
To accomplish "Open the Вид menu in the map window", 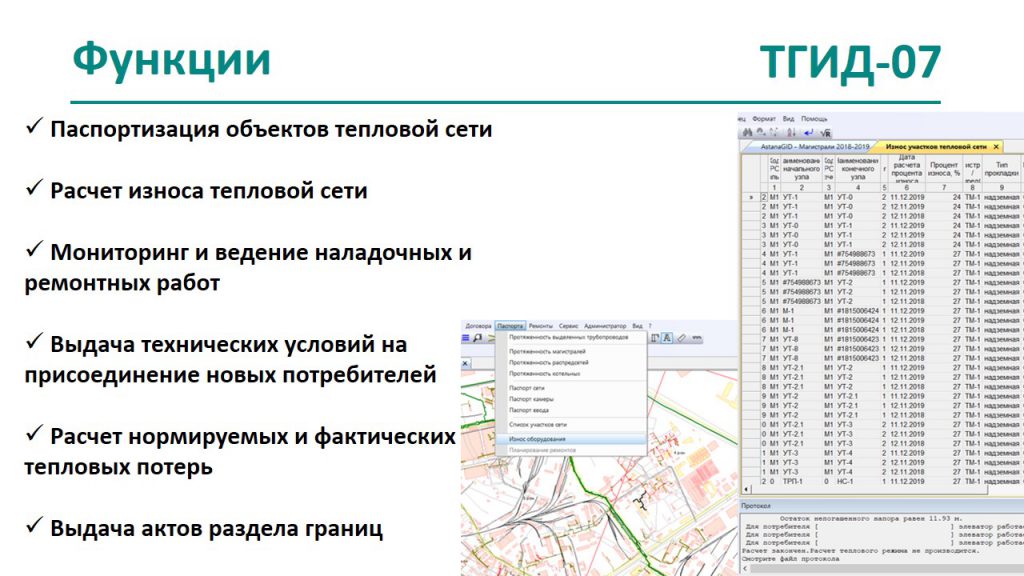I will 637,326.
